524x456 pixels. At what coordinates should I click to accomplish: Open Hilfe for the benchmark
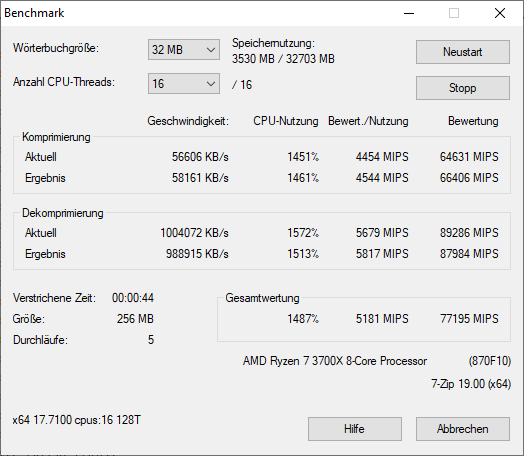click(x=355, y=429)
